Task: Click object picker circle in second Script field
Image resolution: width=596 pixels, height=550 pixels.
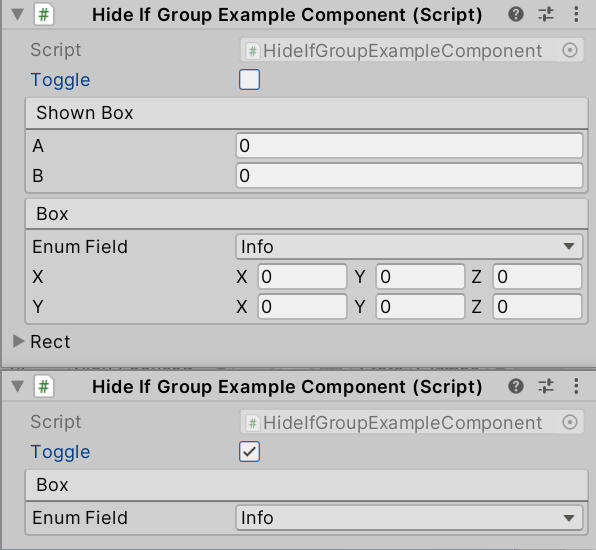Action: [570, 422]
